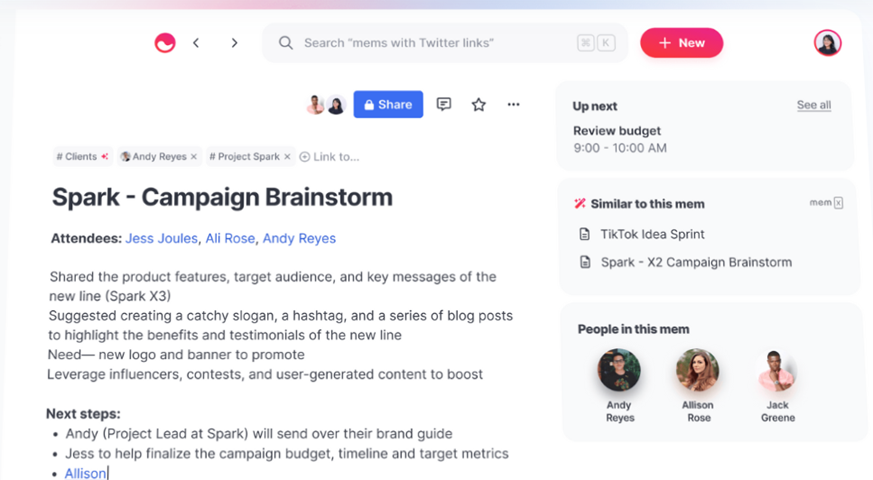
Task: Click the search magnifier icon
Action: click(x=286, y=43)
